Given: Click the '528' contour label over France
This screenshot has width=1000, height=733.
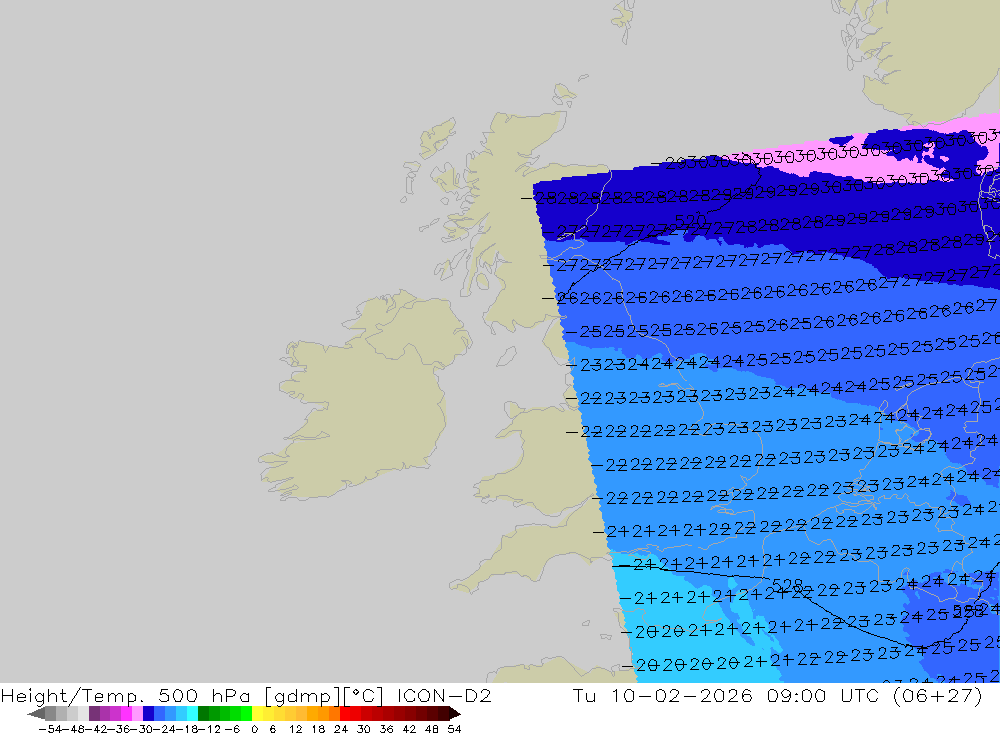Looking at the screenshot, I should [x=788, y=584].
